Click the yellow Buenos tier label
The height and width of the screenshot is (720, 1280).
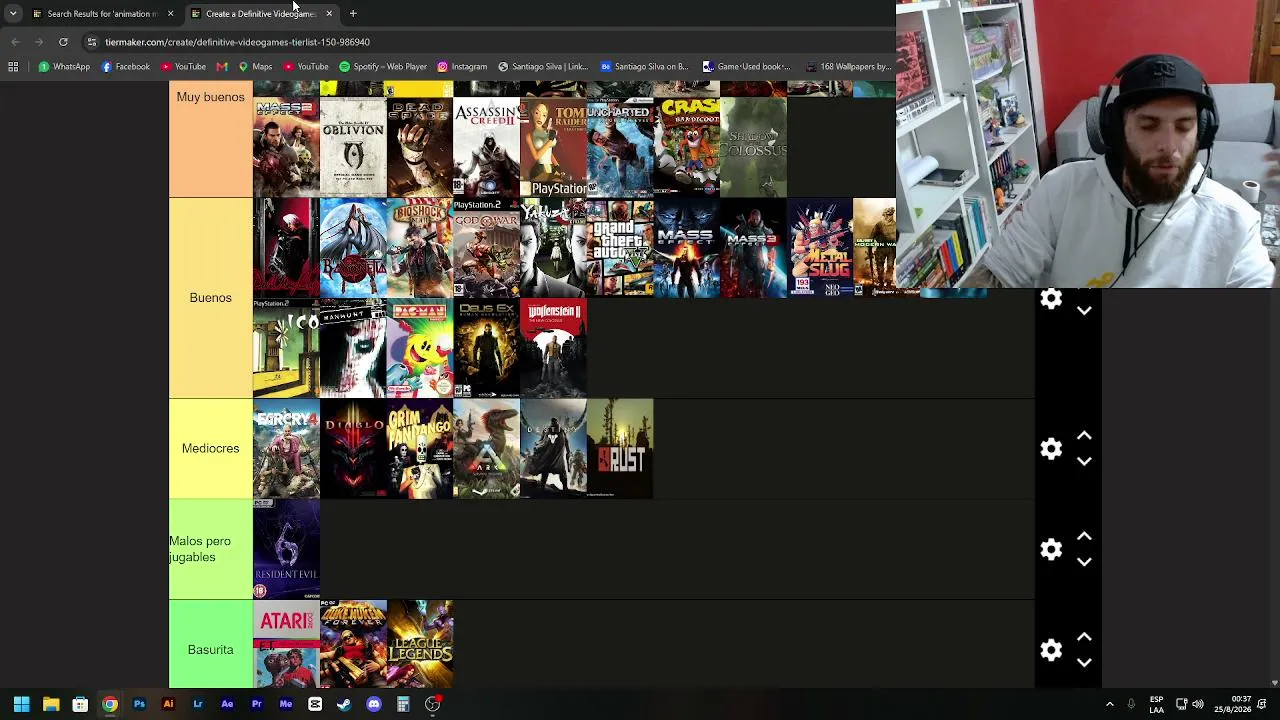[210, 298]
